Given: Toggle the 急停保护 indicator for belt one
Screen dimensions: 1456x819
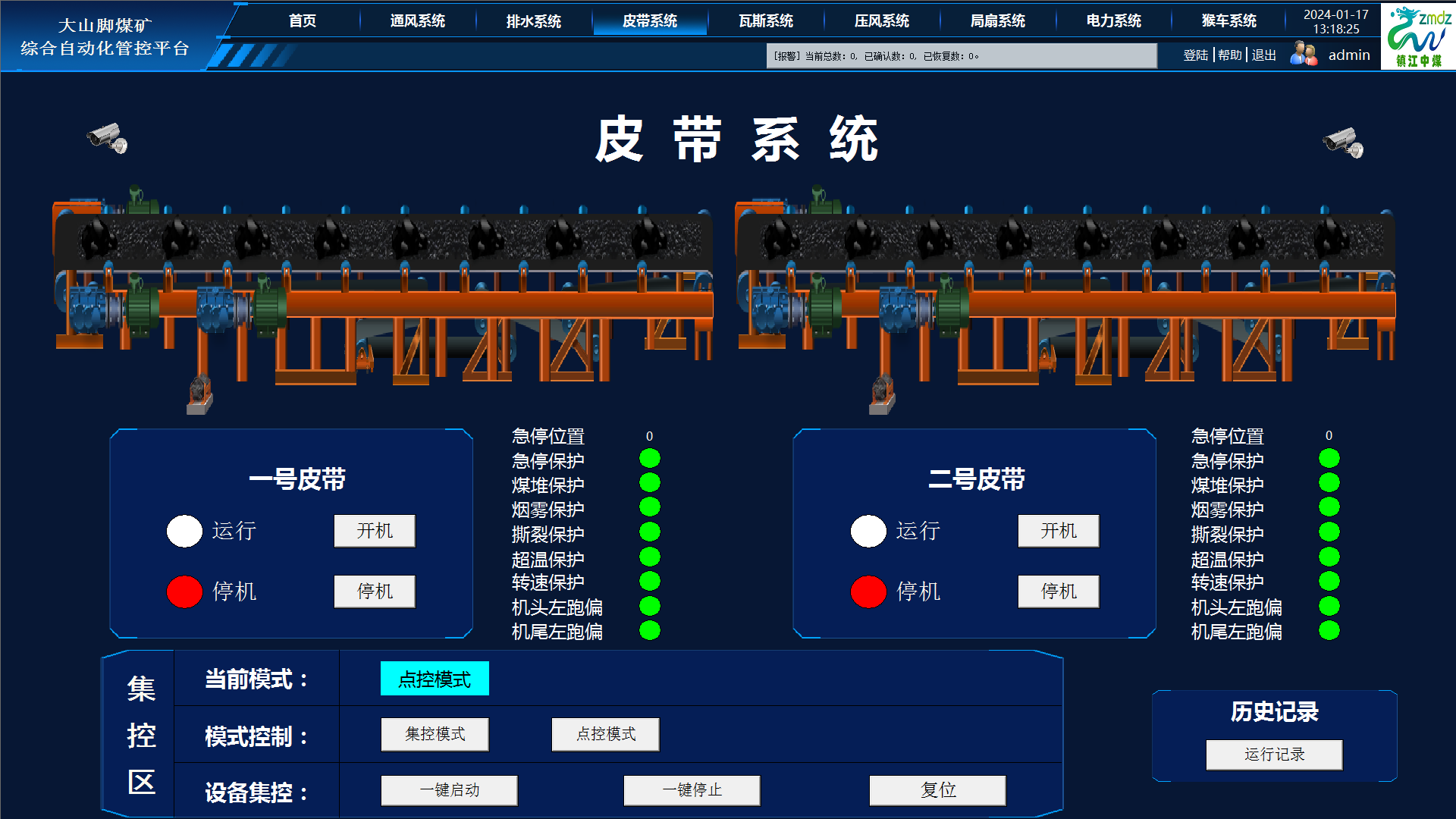Looking at the screenshot, I should pos(650,459).
